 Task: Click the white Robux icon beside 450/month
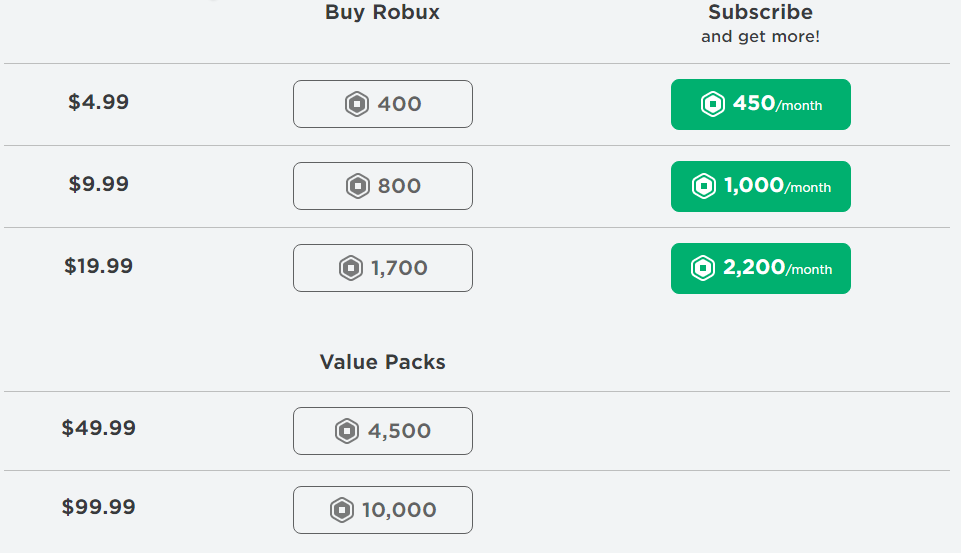pyautogui.click(x=712, y=104)
